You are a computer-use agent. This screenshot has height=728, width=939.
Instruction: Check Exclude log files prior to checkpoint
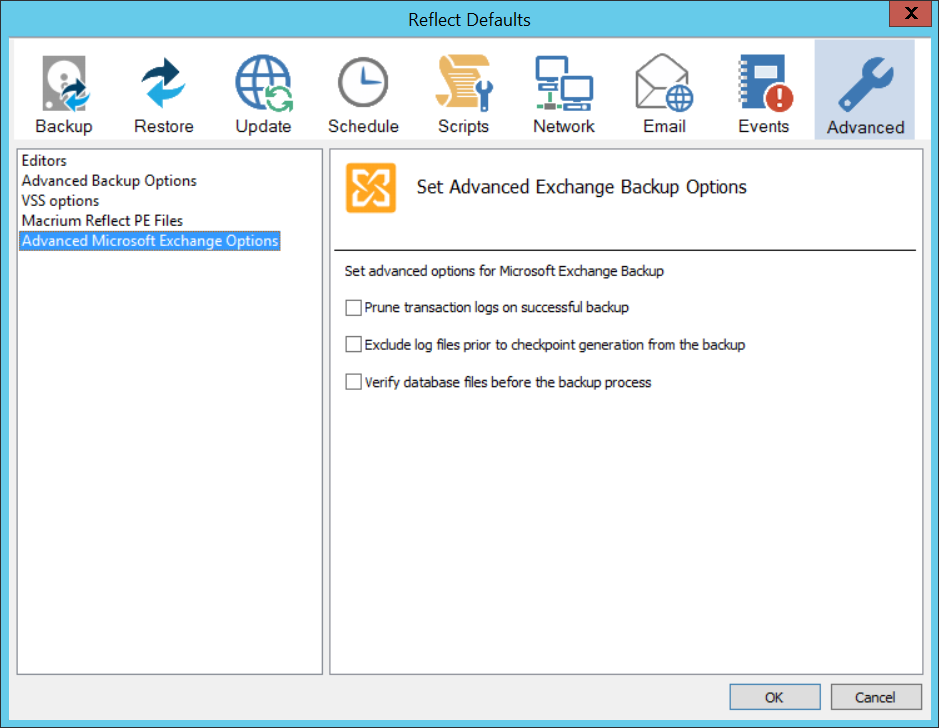[353, 345]
